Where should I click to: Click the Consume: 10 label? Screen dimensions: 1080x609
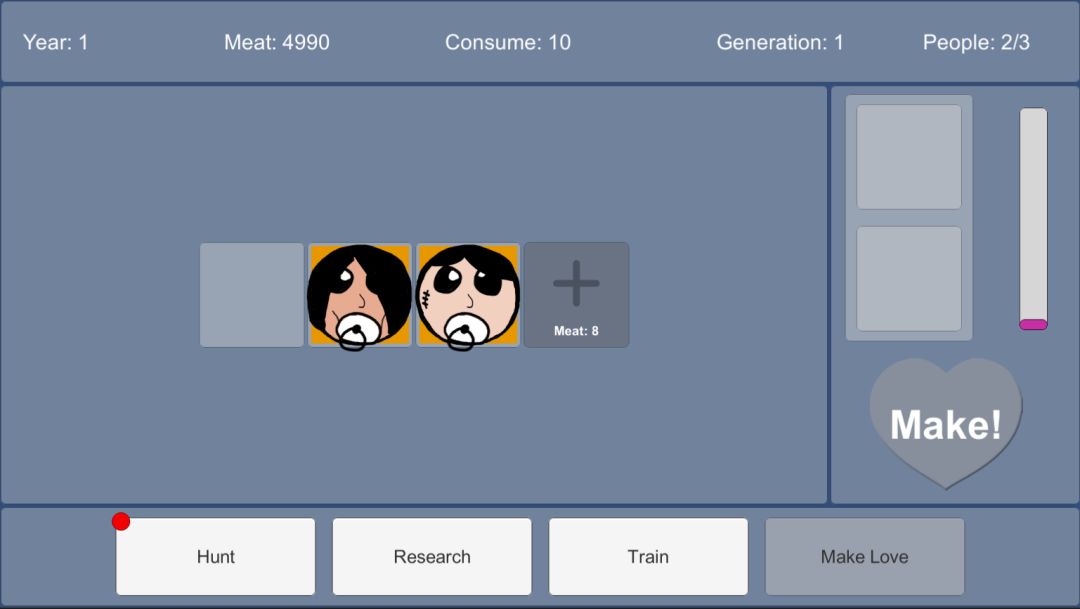click(508, 43)
